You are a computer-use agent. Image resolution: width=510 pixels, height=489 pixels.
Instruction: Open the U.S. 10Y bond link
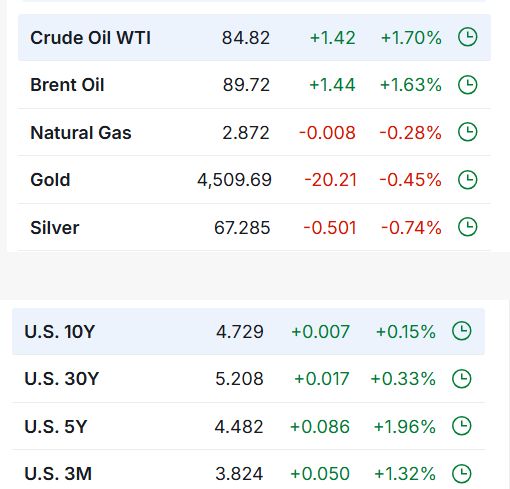[x=60, y=332]
